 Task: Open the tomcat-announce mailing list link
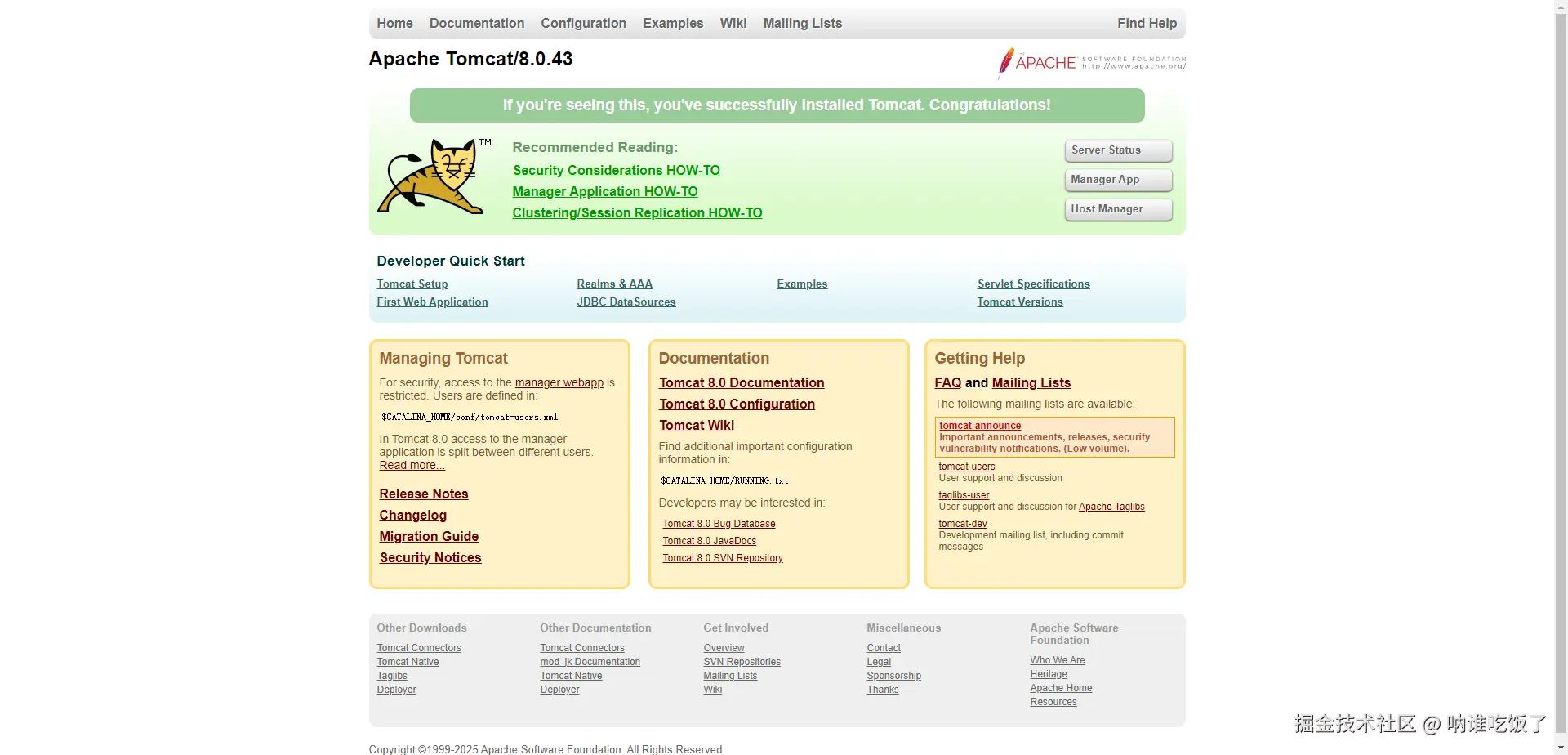(x=980, y=426)
